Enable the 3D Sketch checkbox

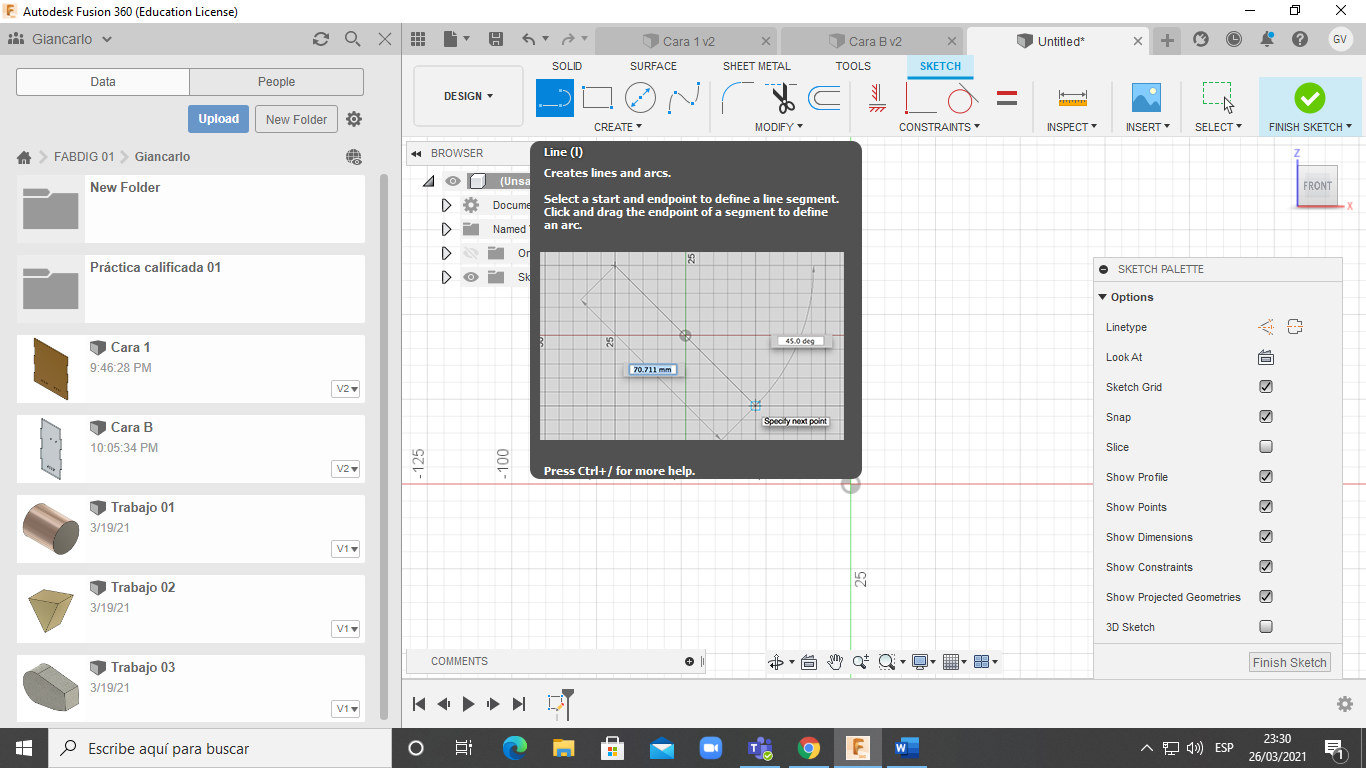1266,627
